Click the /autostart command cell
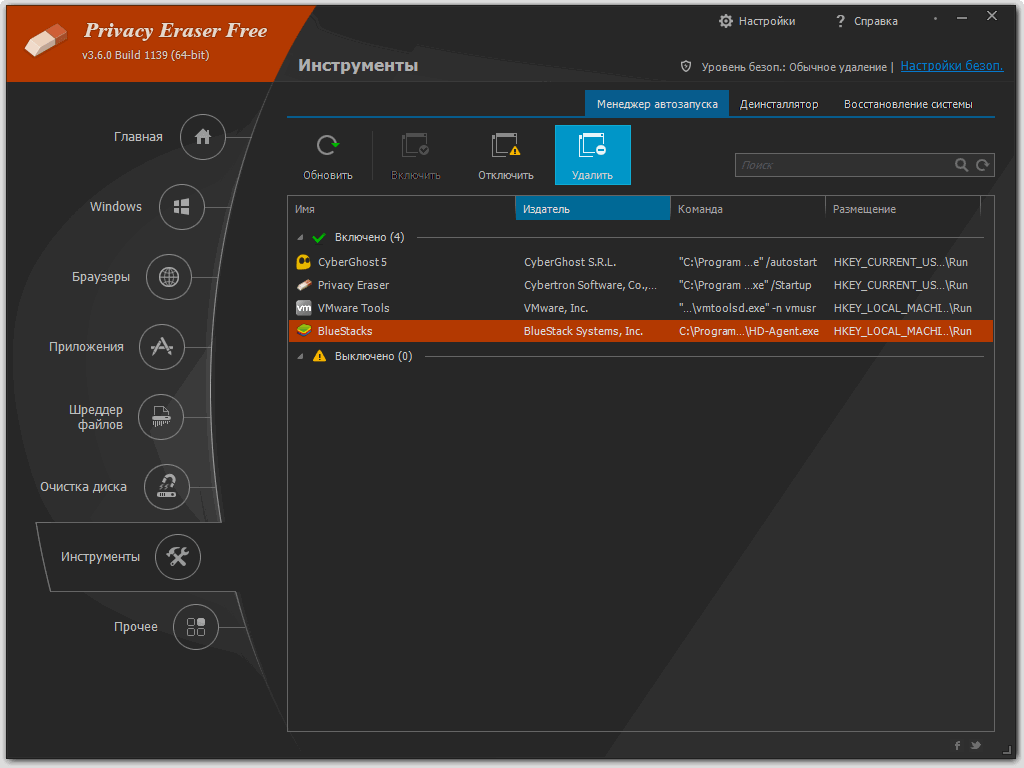1024x768 pixels. click(748, 262)
